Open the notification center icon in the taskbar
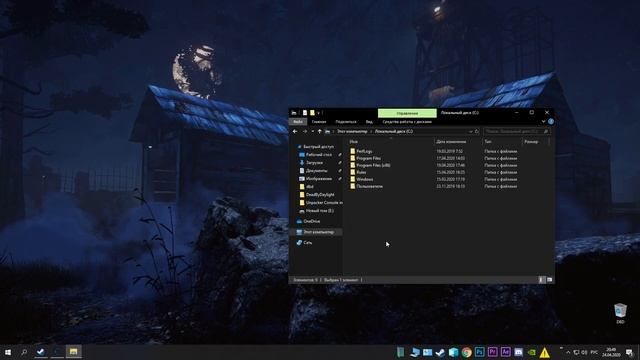 click(629, 353)
